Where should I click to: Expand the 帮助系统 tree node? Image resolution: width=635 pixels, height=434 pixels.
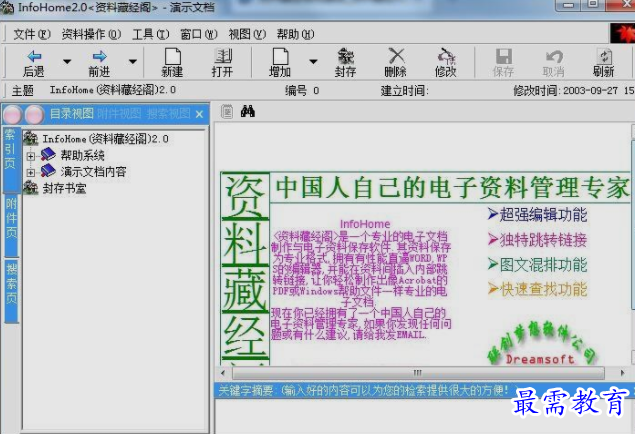click(31, 155)
